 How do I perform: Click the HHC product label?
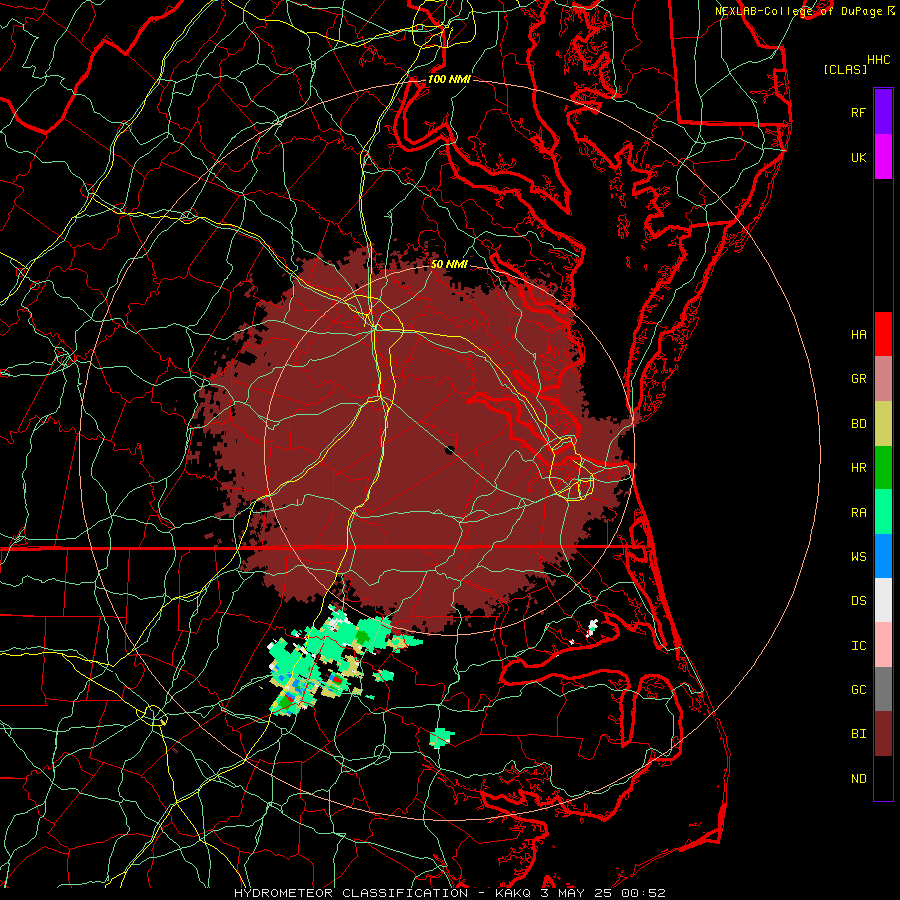[878, 60]
